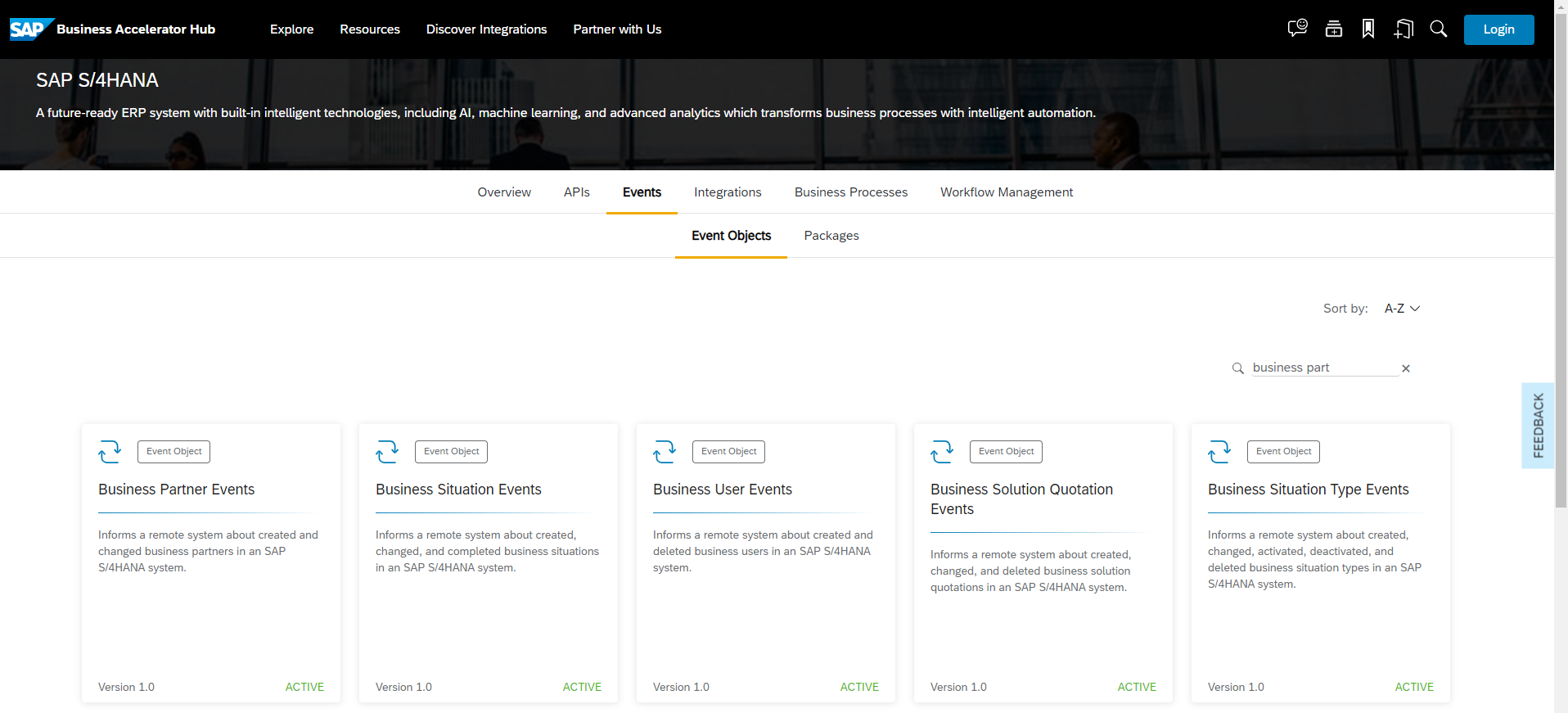Select Event Objects sub-tab
The image size is (1568, 713).
click(731, 236)
